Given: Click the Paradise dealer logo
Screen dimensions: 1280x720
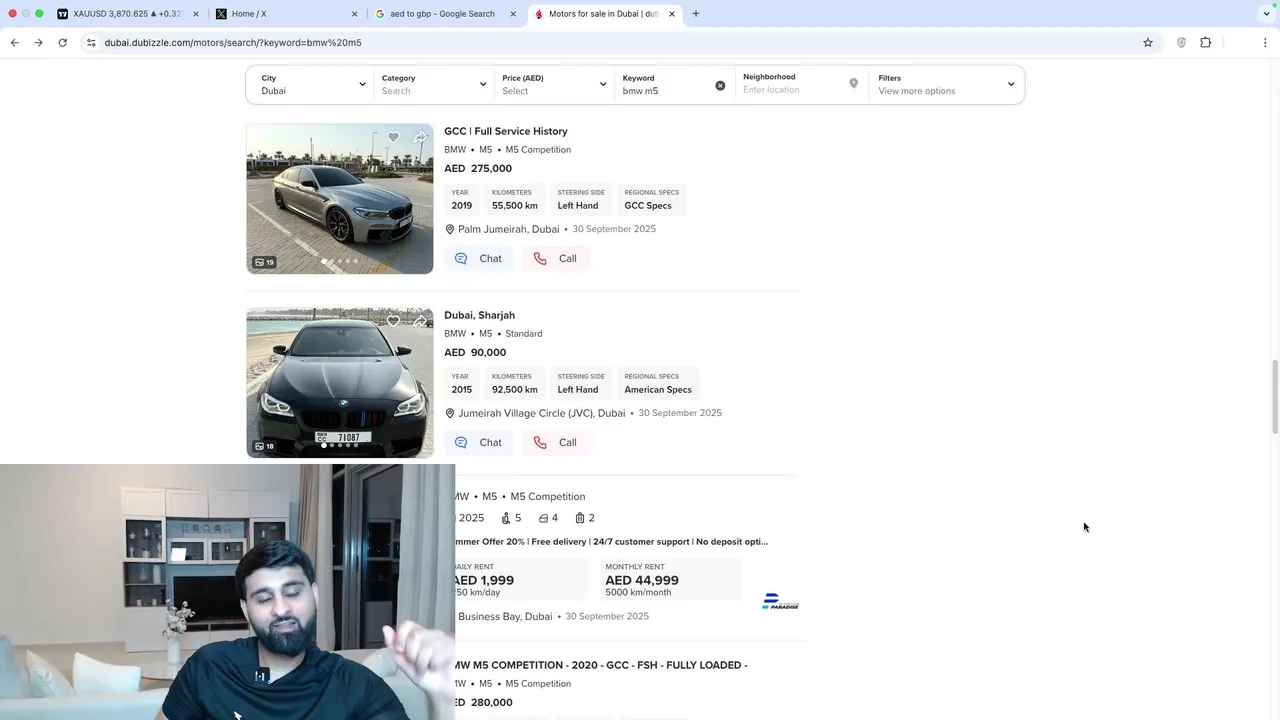Looking at the screenshot, I should [x=780, y=601].
